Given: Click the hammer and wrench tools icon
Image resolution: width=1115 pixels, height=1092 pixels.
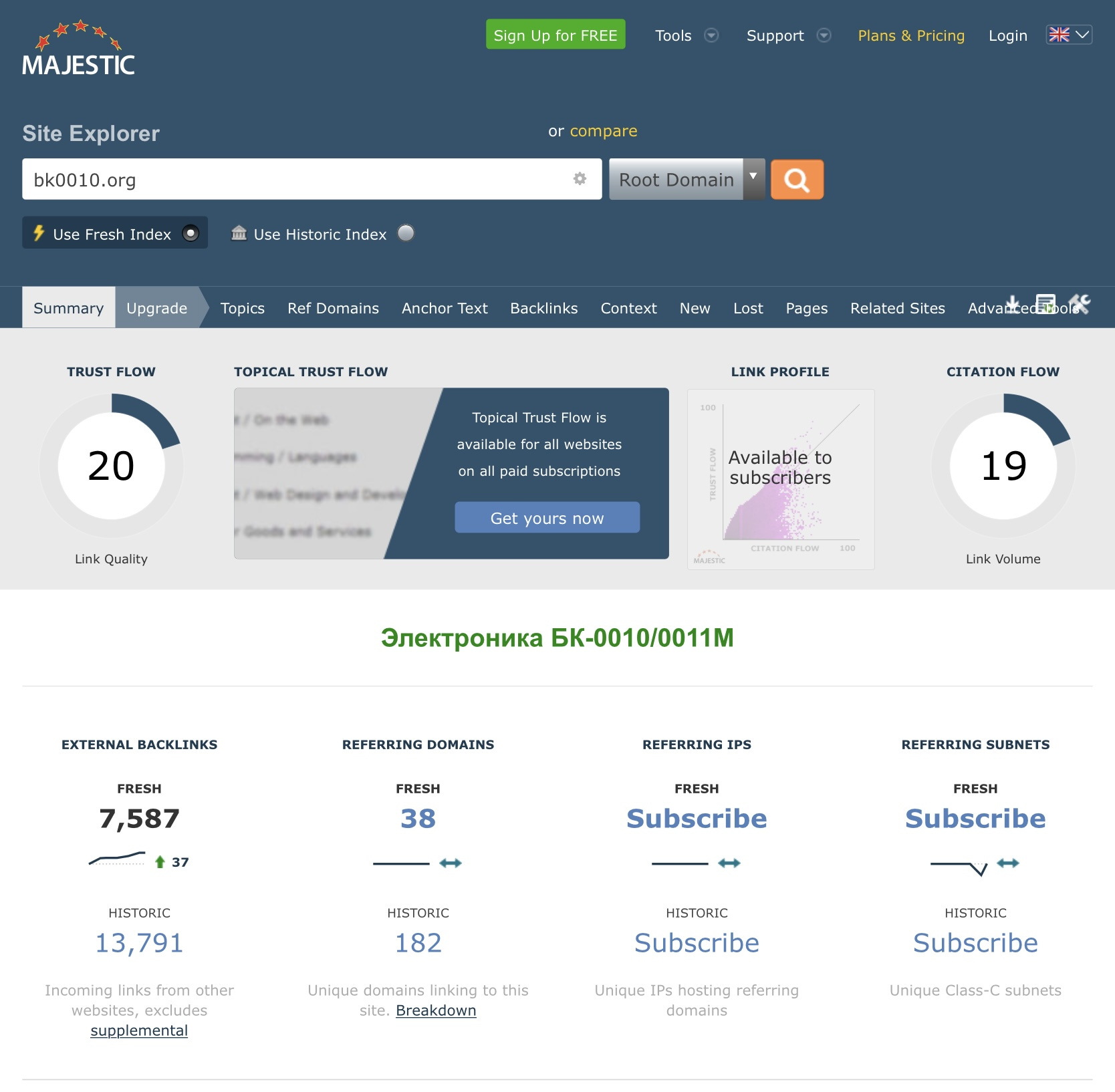Looking at the screenshot, I should point(1079,304).
